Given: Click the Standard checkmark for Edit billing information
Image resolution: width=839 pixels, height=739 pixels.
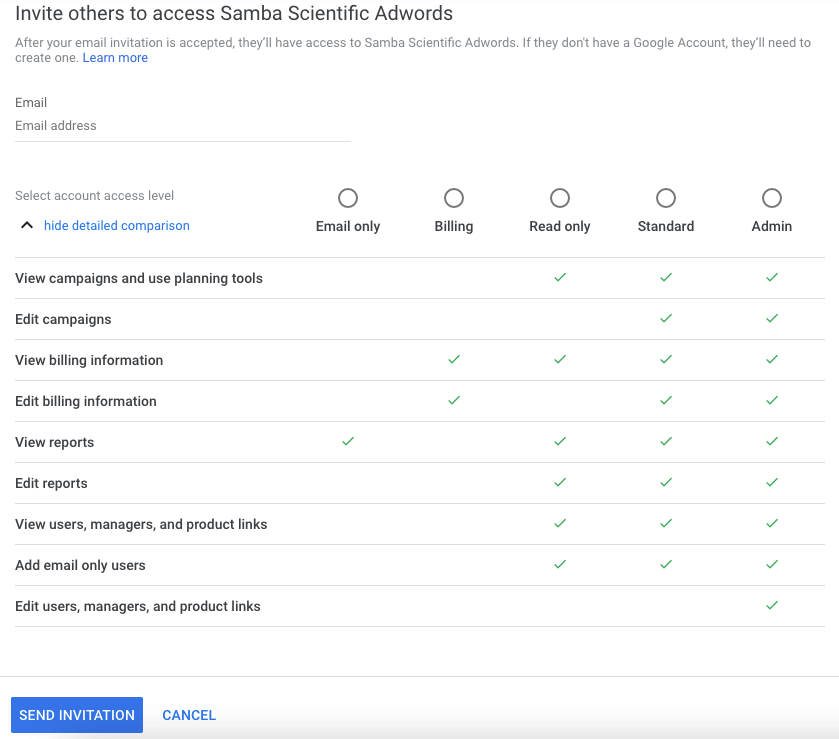Looking at the screenshot, I should point(666,400).
